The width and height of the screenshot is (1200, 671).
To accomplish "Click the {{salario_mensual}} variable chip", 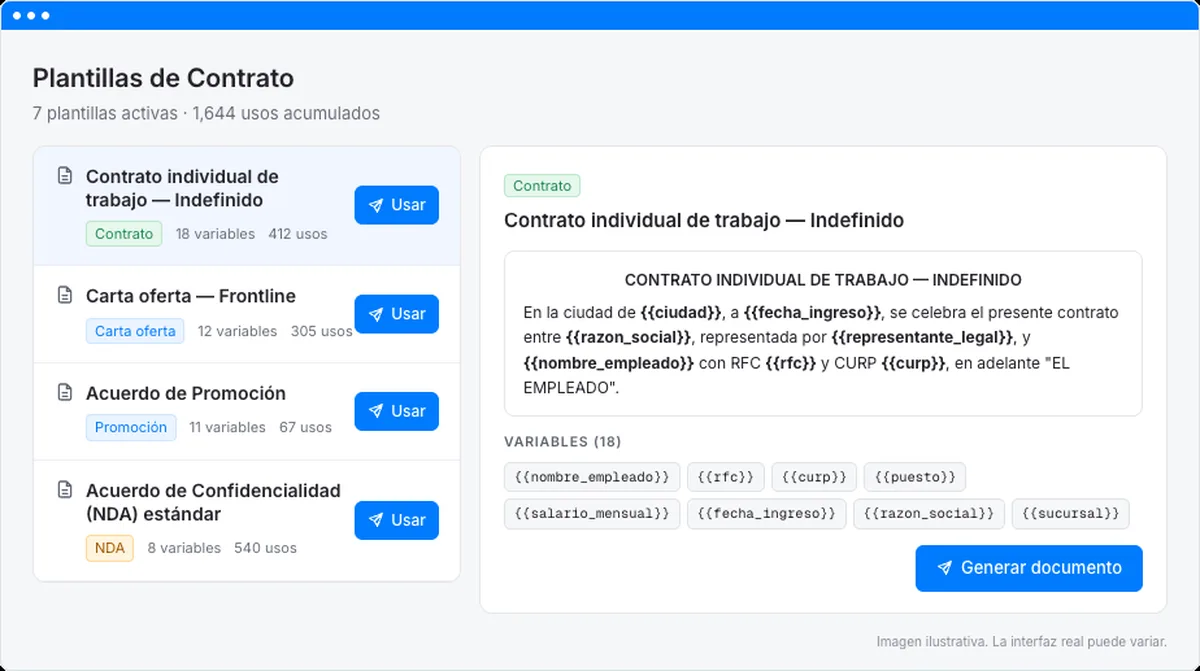I will pos(593,514).
